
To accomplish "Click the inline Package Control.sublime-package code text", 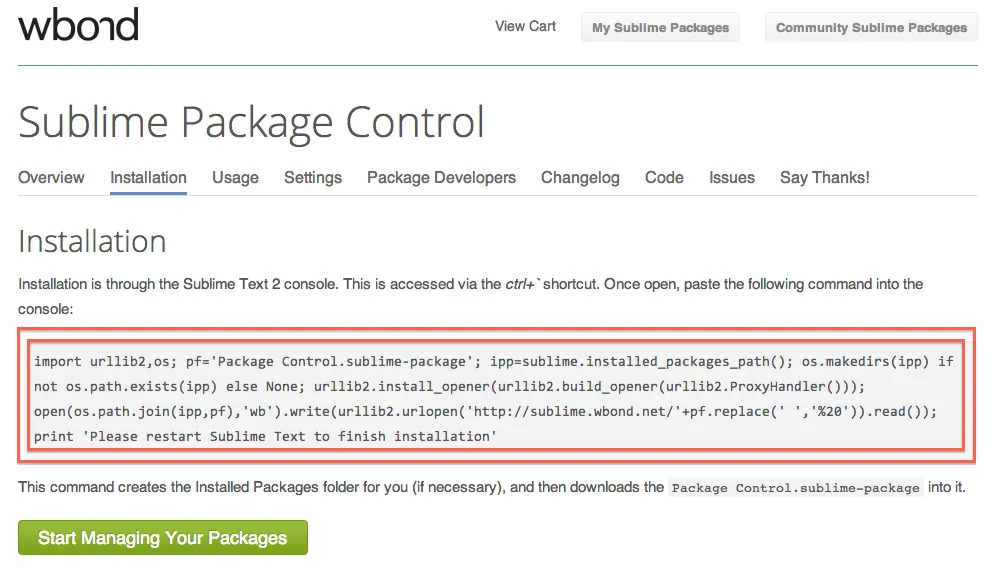I will click(794, 489).
